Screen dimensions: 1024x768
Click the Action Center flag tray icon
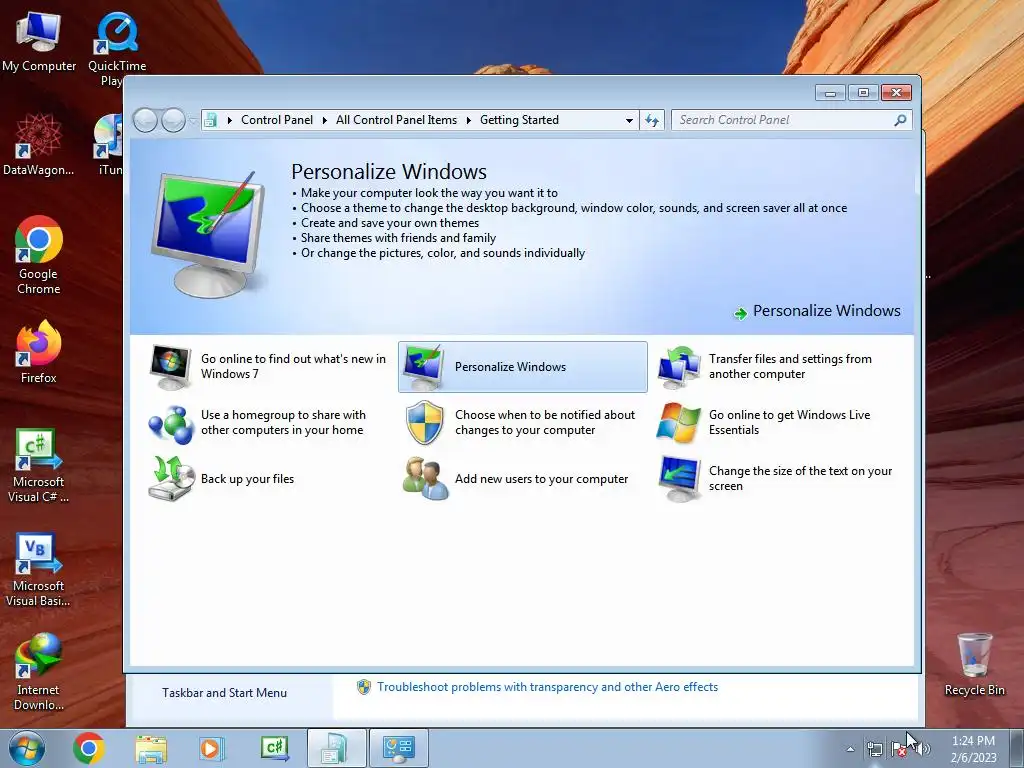tap(900, 749)
